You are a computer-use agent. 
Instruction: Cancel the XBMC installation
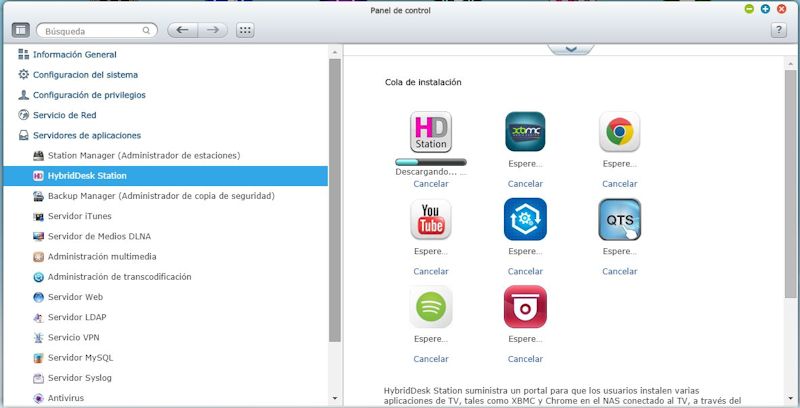[x=525, y=184]
